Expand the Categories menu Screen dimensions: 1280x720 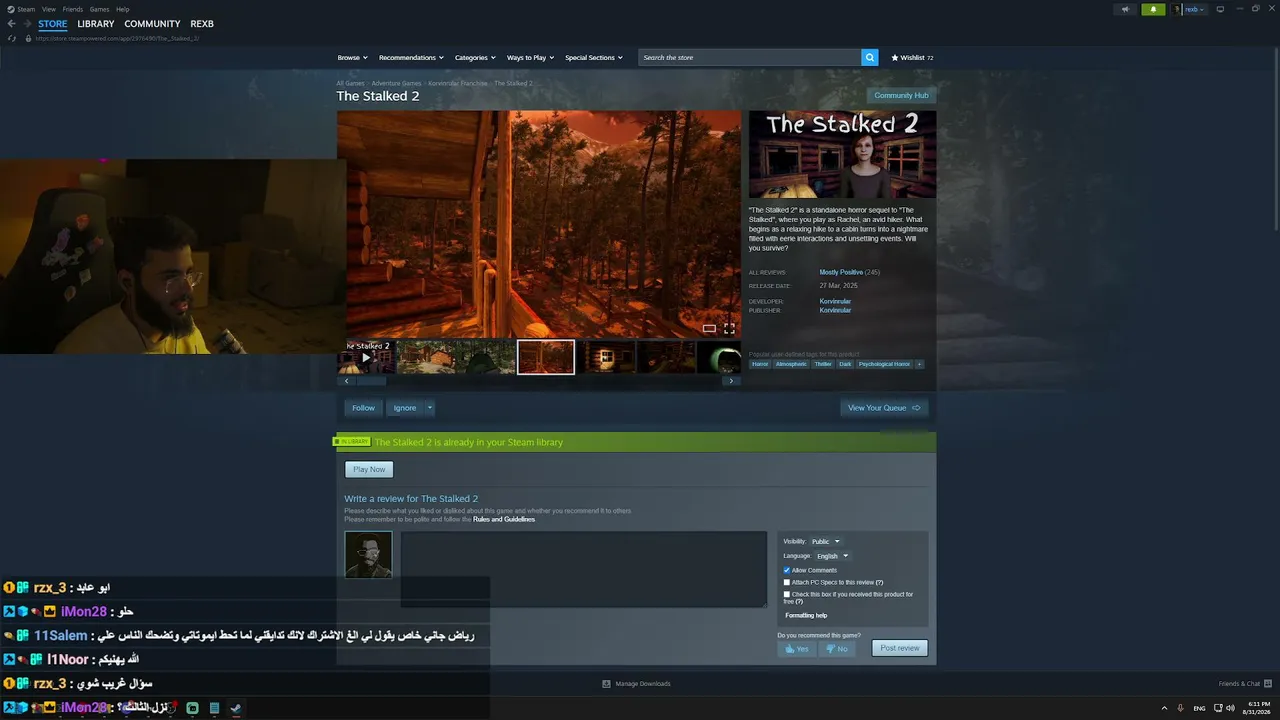(x=475, y=57)
